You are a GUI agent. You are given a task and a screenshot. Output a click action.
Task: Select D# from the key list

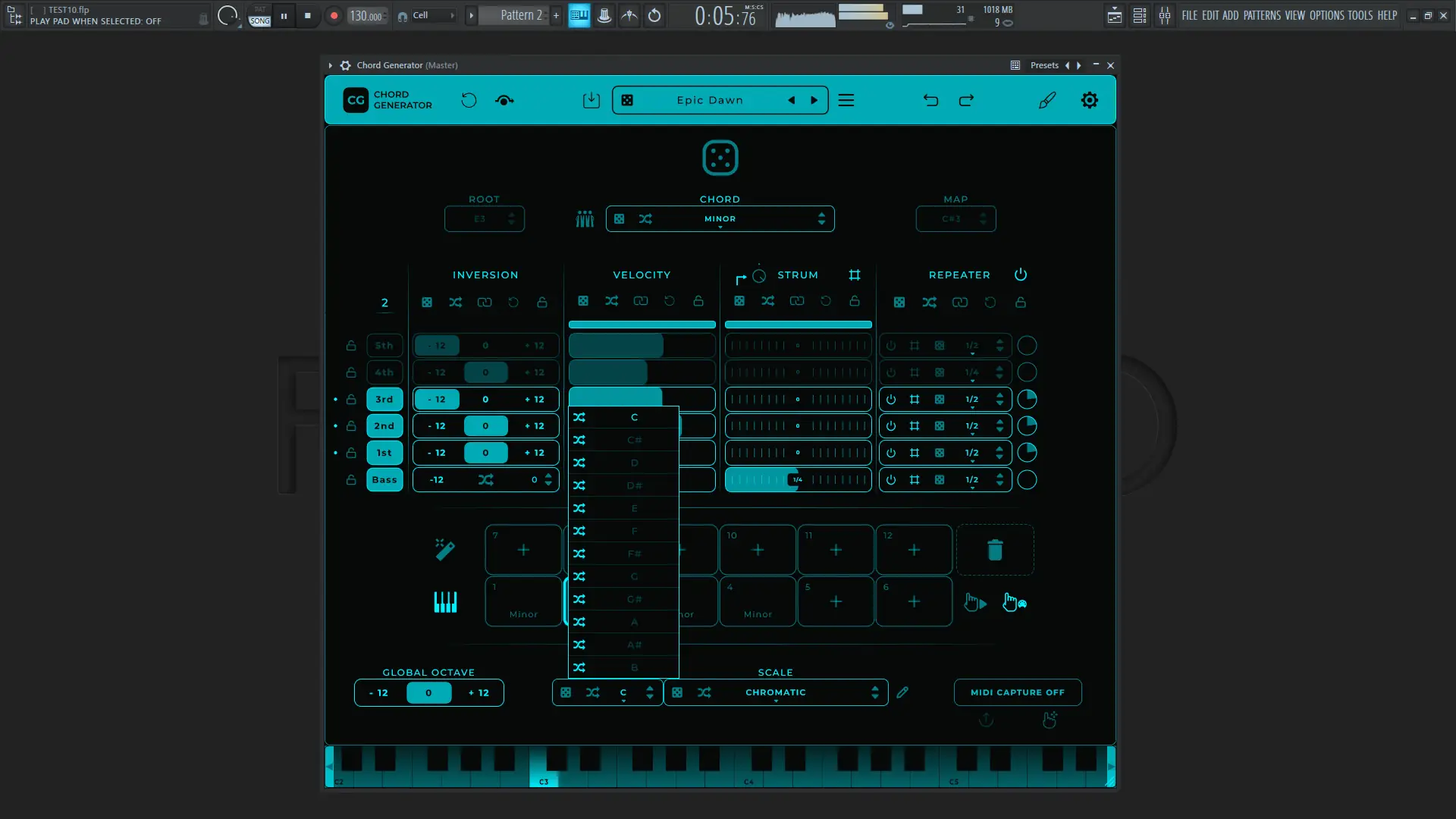point(634,485)
